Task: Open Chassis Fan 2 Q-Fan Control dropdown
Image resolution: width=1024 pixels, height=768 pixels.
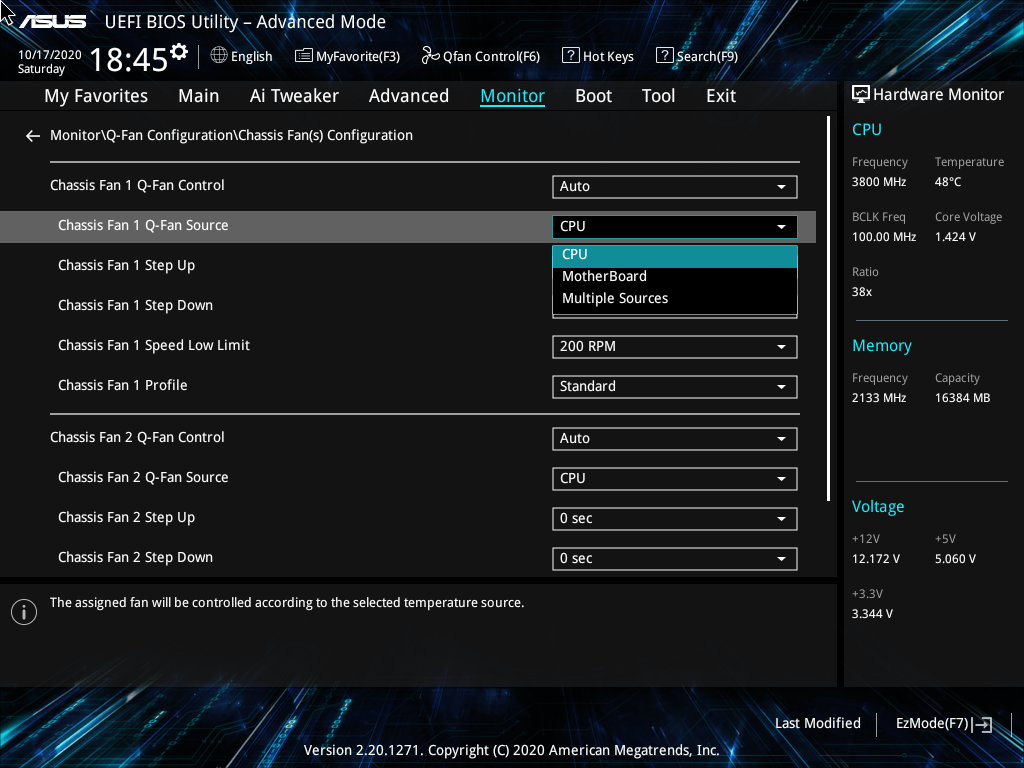Action: pos(675,439)
